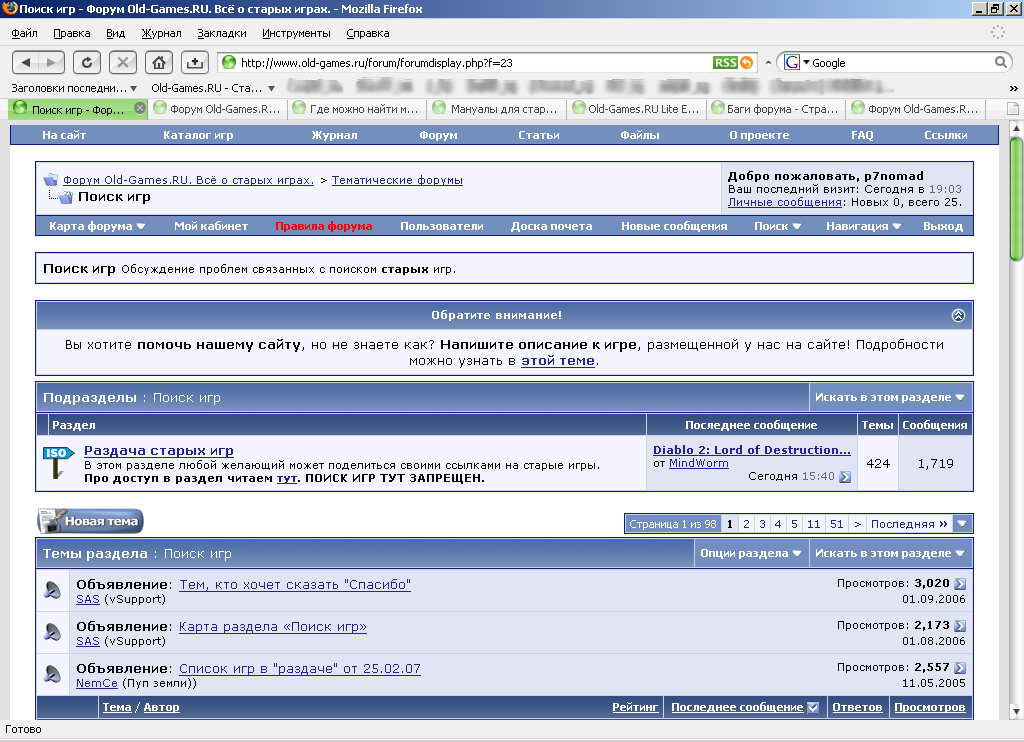Open 'Правила форума' link
1024x742 pixels.
pos(323,226)
